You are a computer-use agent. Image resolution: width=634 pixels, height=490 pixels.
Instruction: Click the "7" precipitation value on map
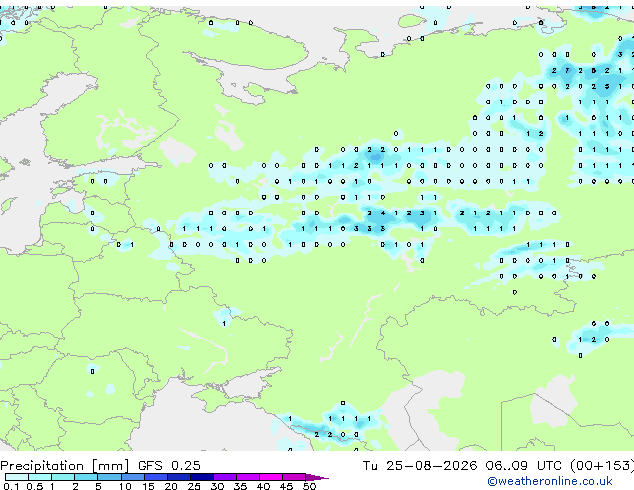567,70
